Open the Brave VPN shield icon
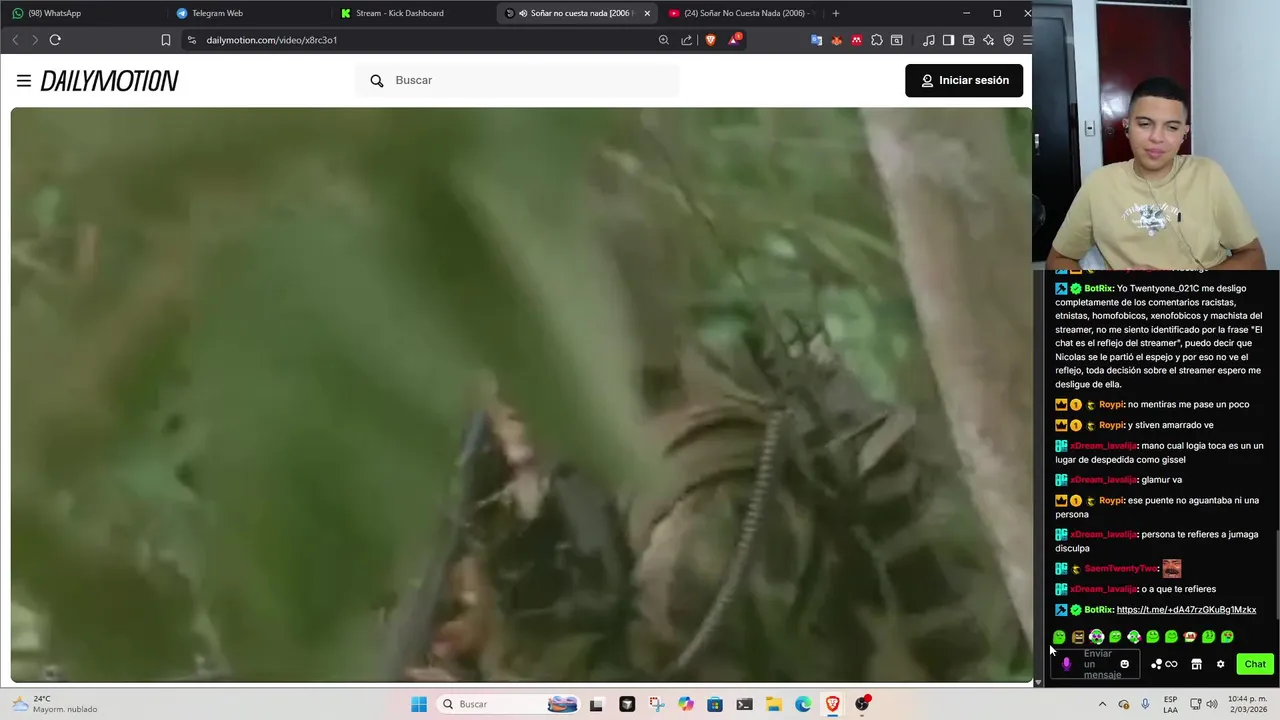Screen dimensions: 1280x720 (x=1008, y=40)
